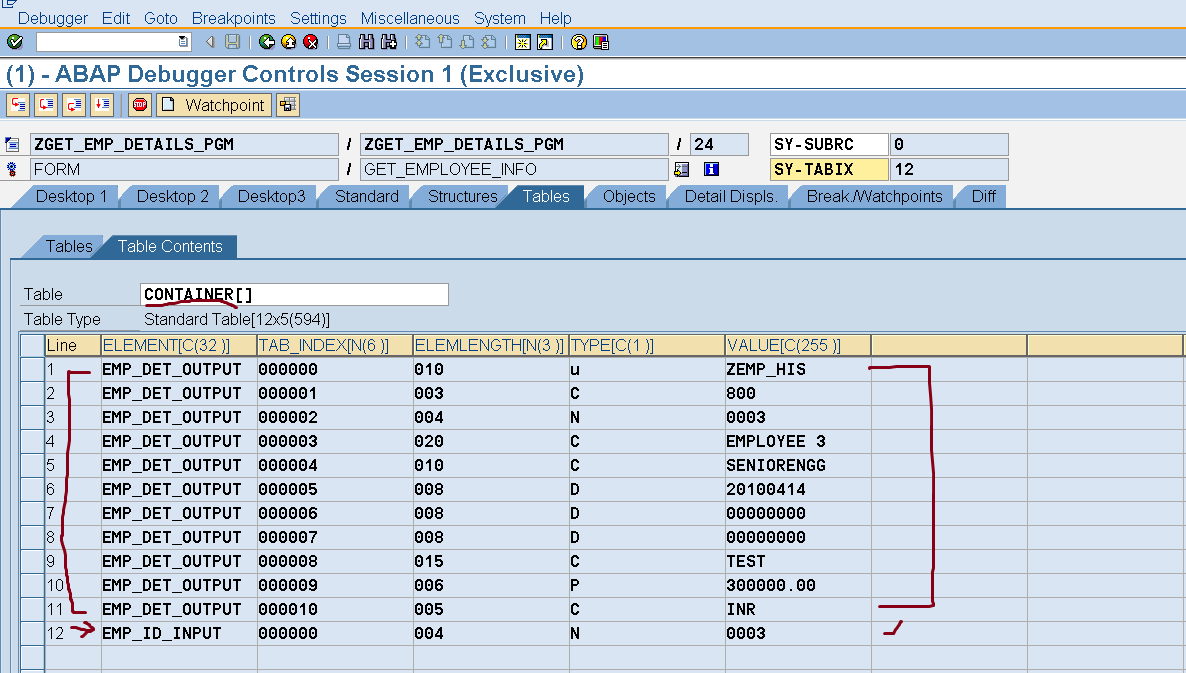Go back using the green Back arrow icon
This screenshot has height=673, width=1186.
coord(268,42)
